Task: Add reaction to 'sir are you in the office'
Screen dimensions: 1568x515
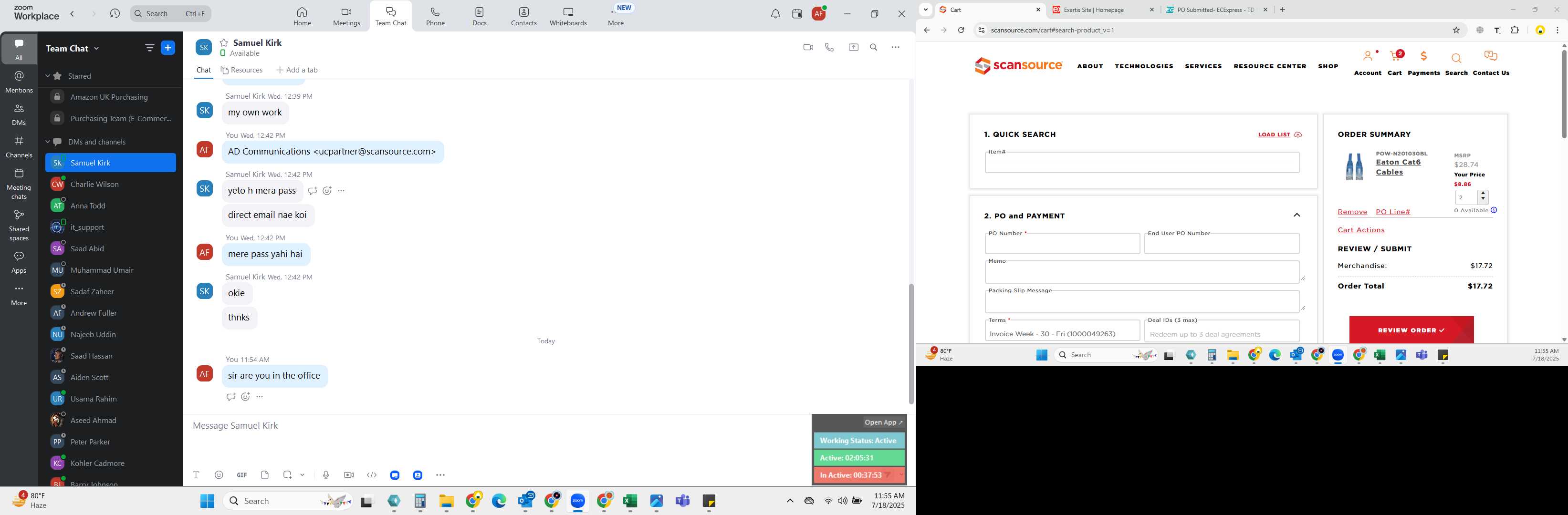Action: pos(245,397)
